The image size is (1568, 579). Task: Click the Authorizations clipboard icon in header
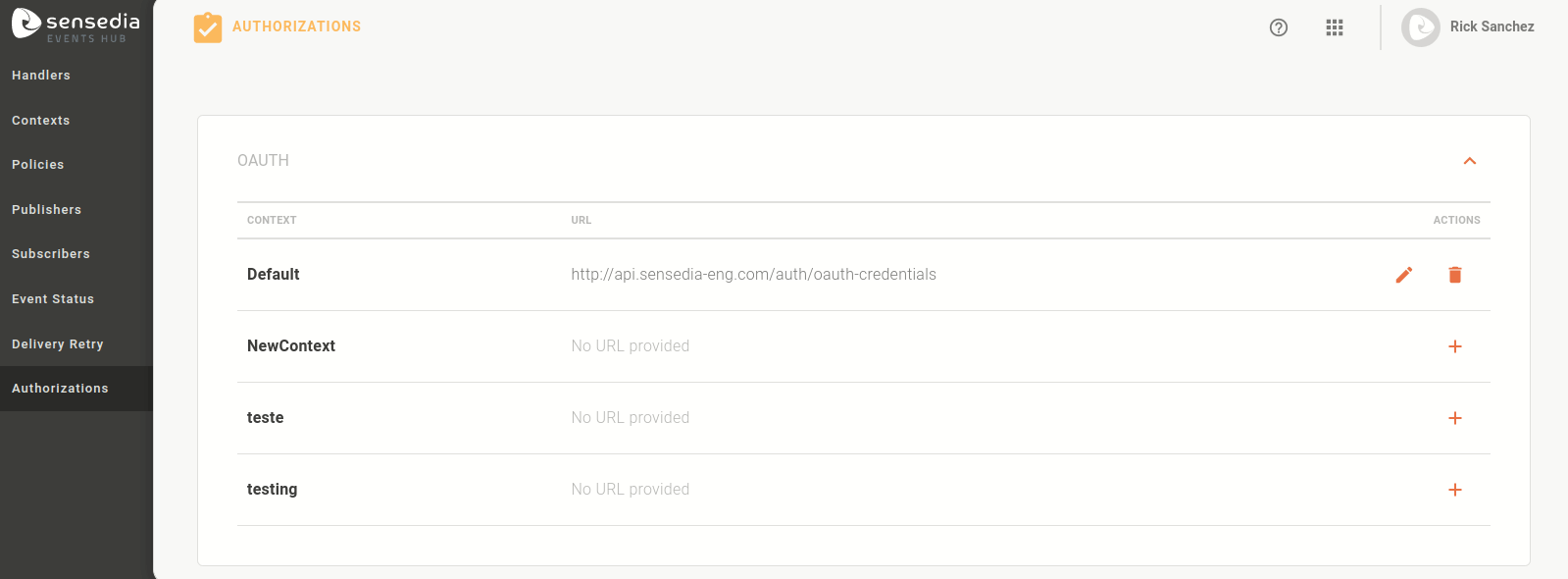[208, 27]
